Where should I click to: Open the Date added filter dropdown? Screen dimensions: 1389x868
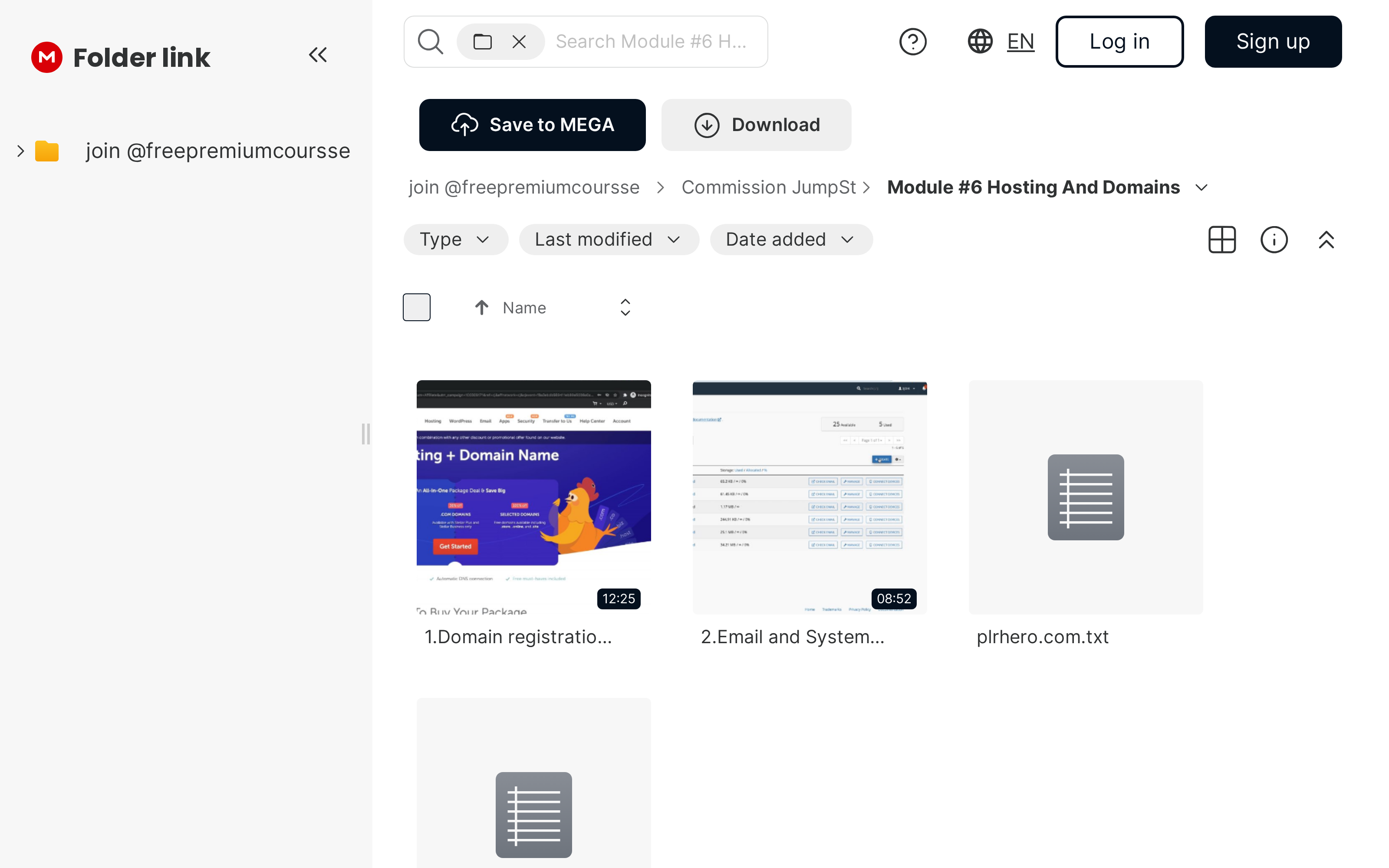pos(791,240)
